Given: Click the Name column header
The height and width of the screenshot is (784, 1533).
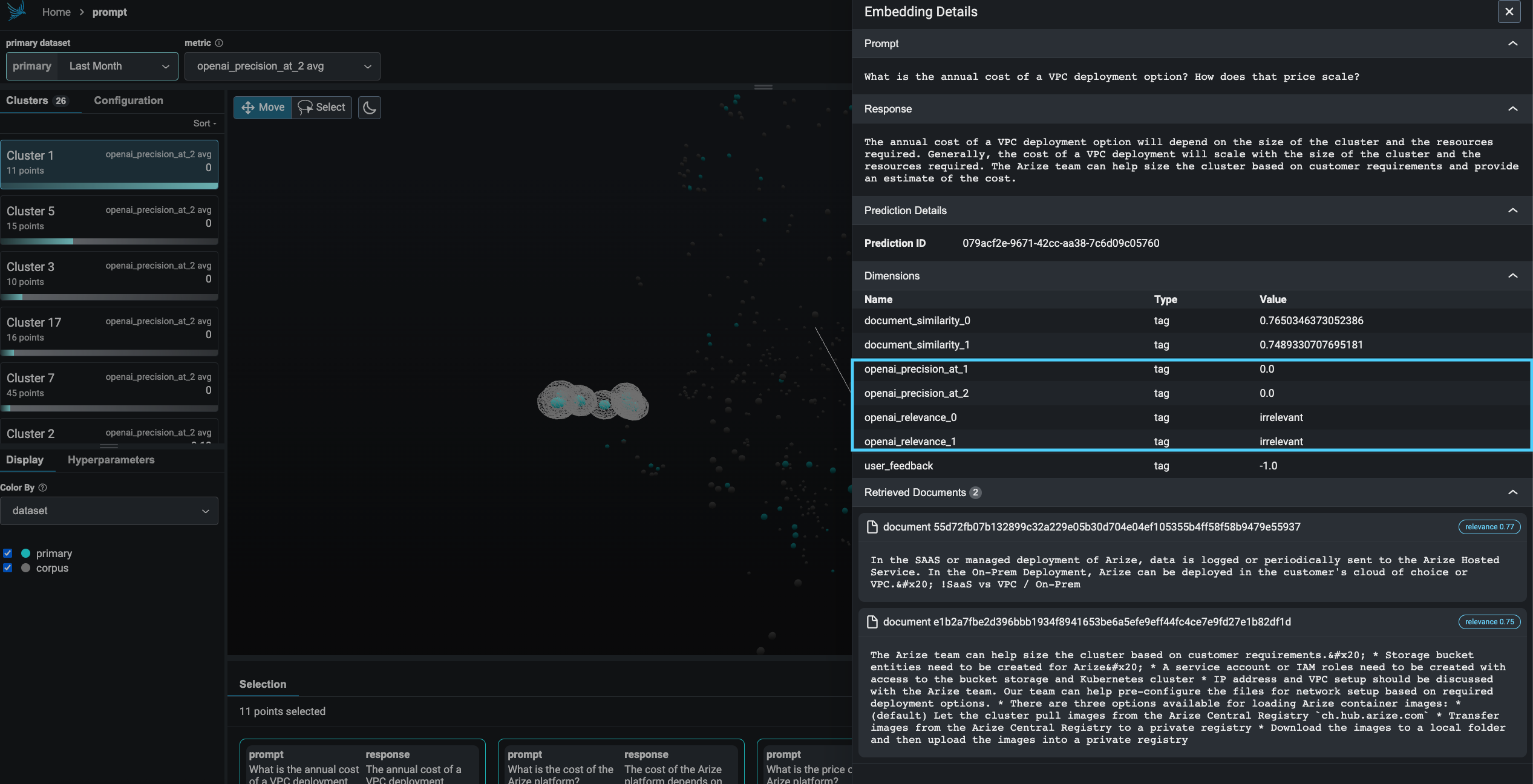Looking at the screenshot, I should point(878,299).
